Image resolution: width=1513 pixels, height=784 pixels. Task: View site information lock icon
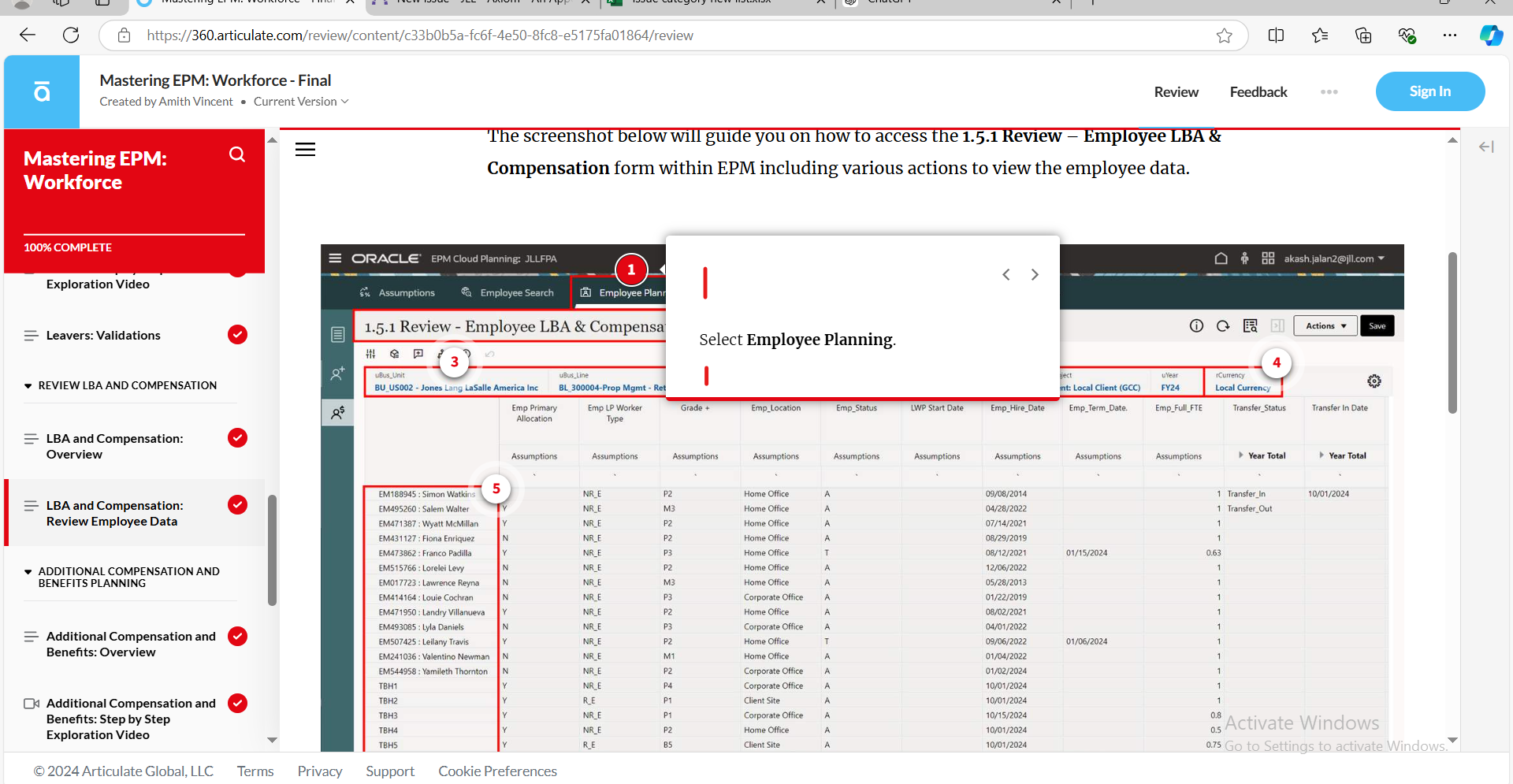click(124, 35)
